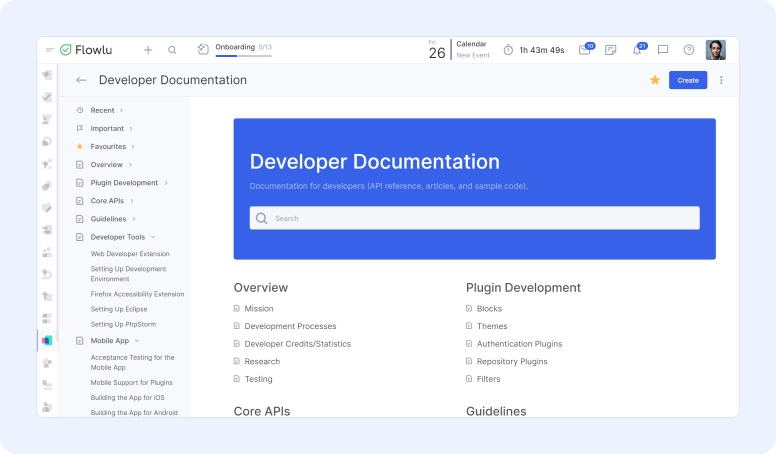Open Acceptance Testing for the Mobile App
The image size is (776, 454).
point(132,362)
